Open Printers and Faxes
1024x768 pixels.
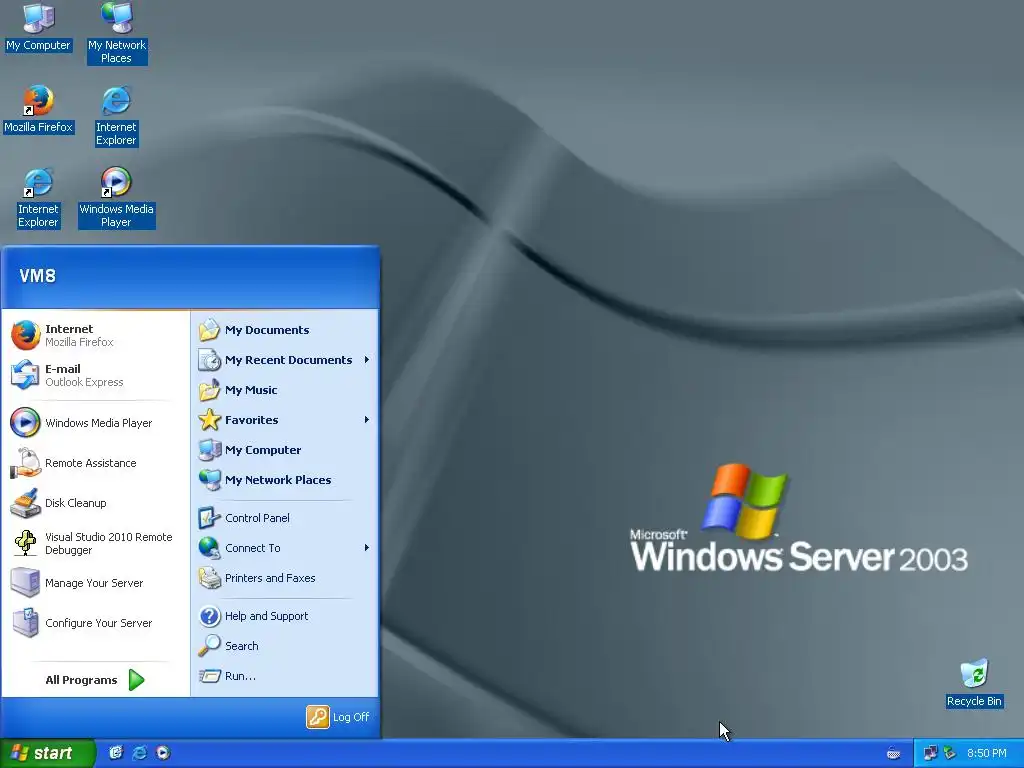point(285,578)
